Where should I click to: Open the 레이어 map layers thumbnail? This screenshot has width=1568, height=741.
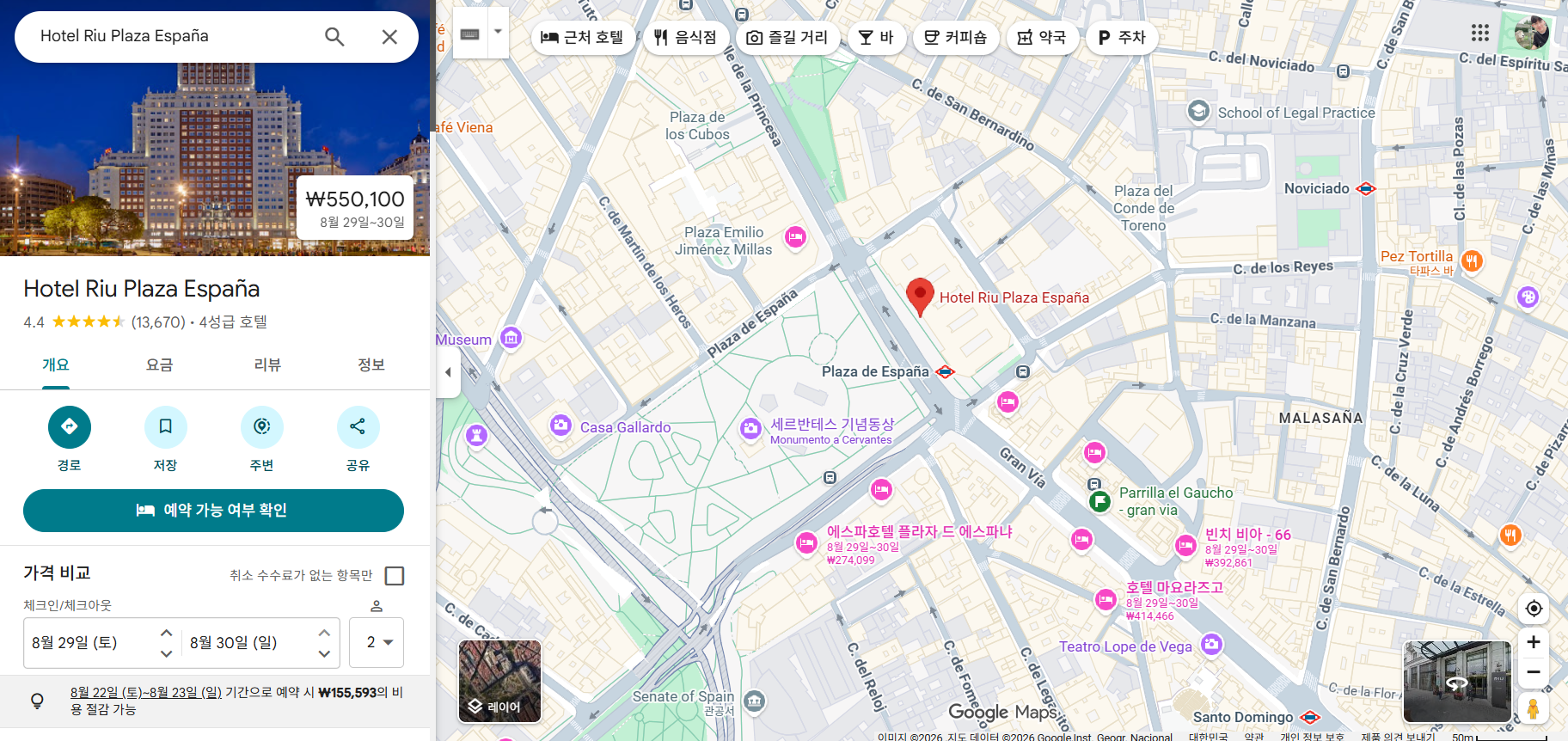(x=500, y=682)
